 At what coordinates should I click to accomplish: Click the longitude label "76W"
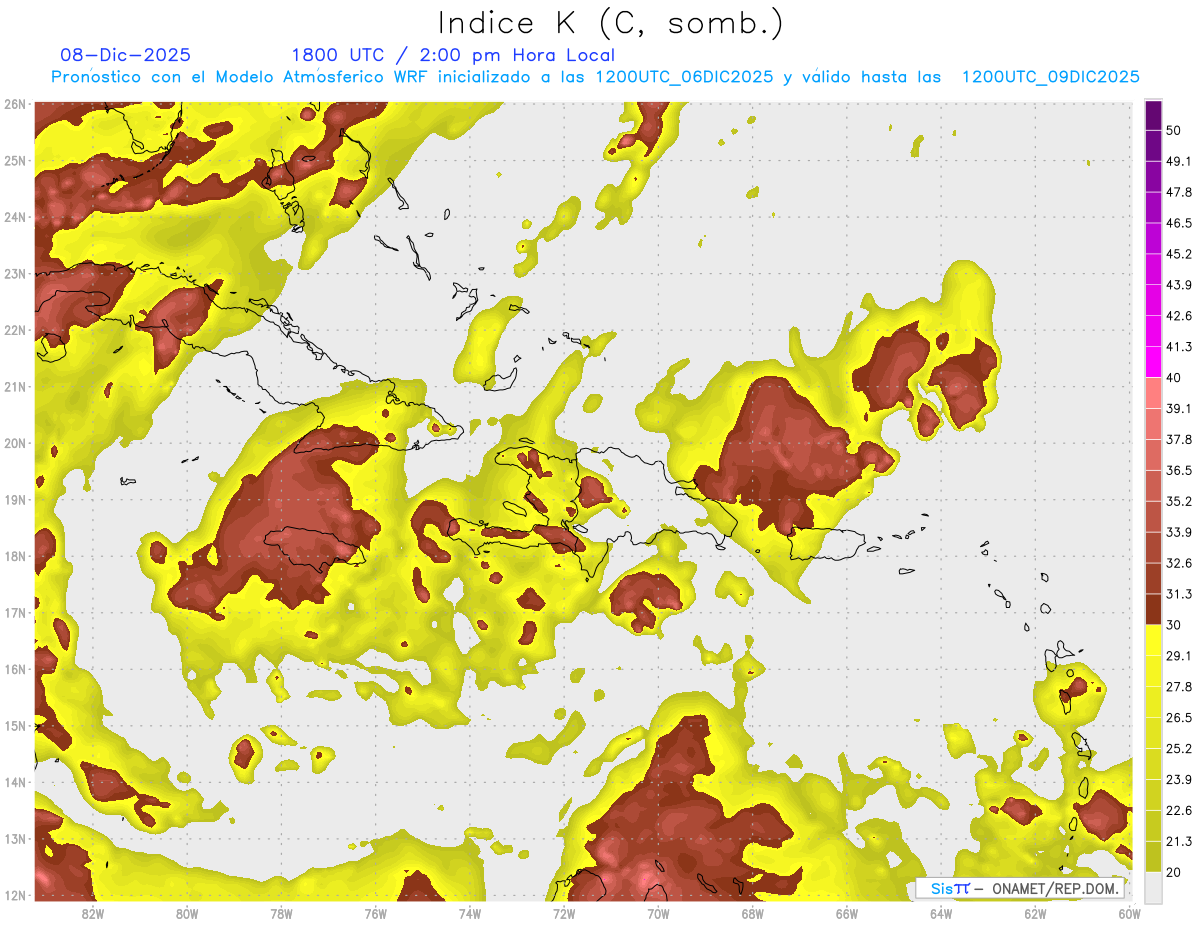(376, 913)
